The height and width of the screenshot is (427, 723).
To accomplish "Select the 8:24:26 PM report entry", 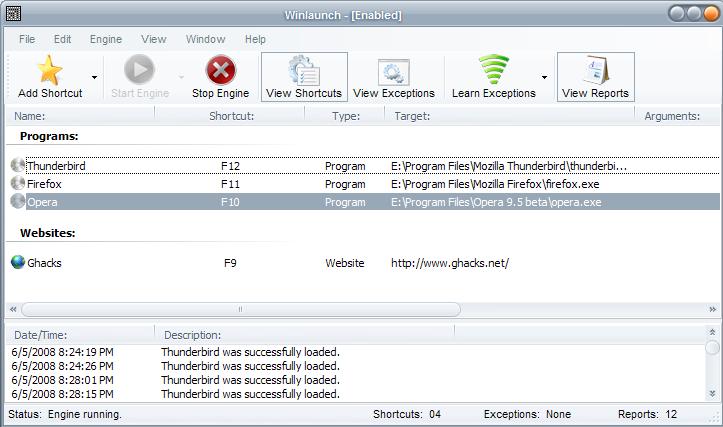I will click(355, 366).
